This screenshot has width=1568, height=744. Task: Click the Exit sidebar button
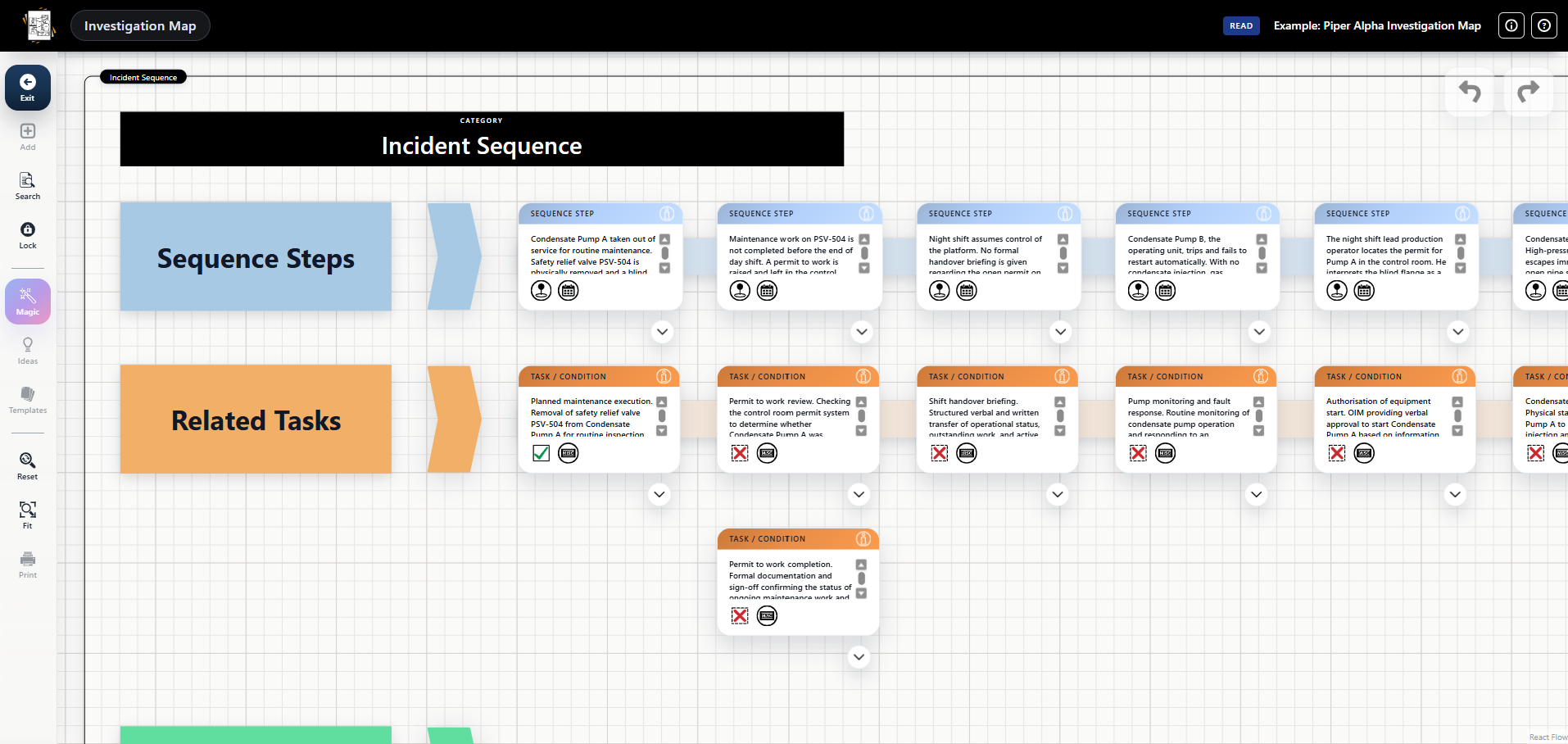[28, 88]
